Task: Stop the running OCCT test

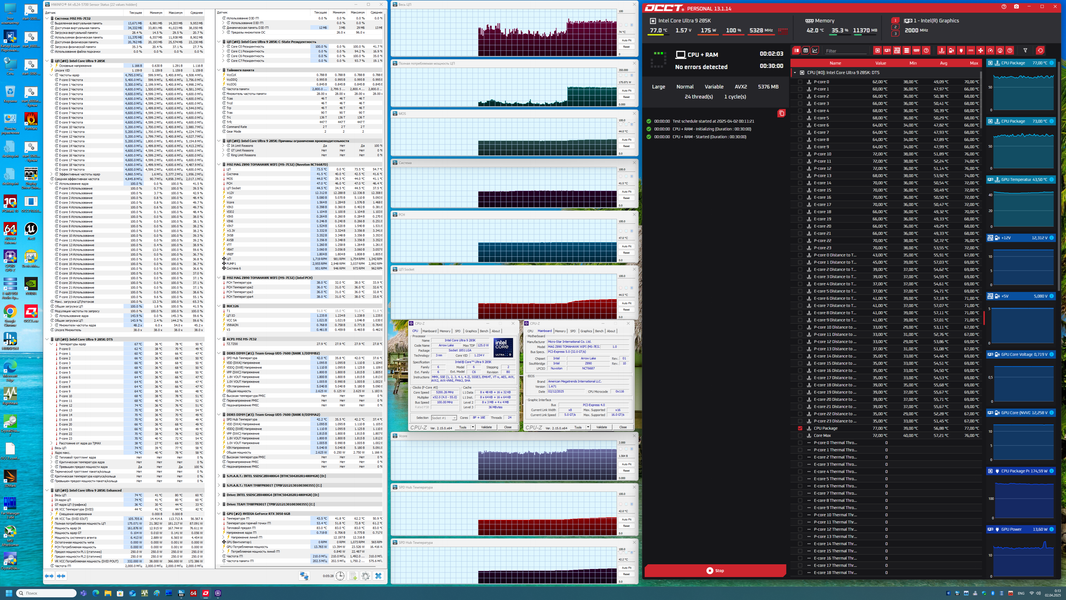Action: pyautogui.click(x=715, y=571)
